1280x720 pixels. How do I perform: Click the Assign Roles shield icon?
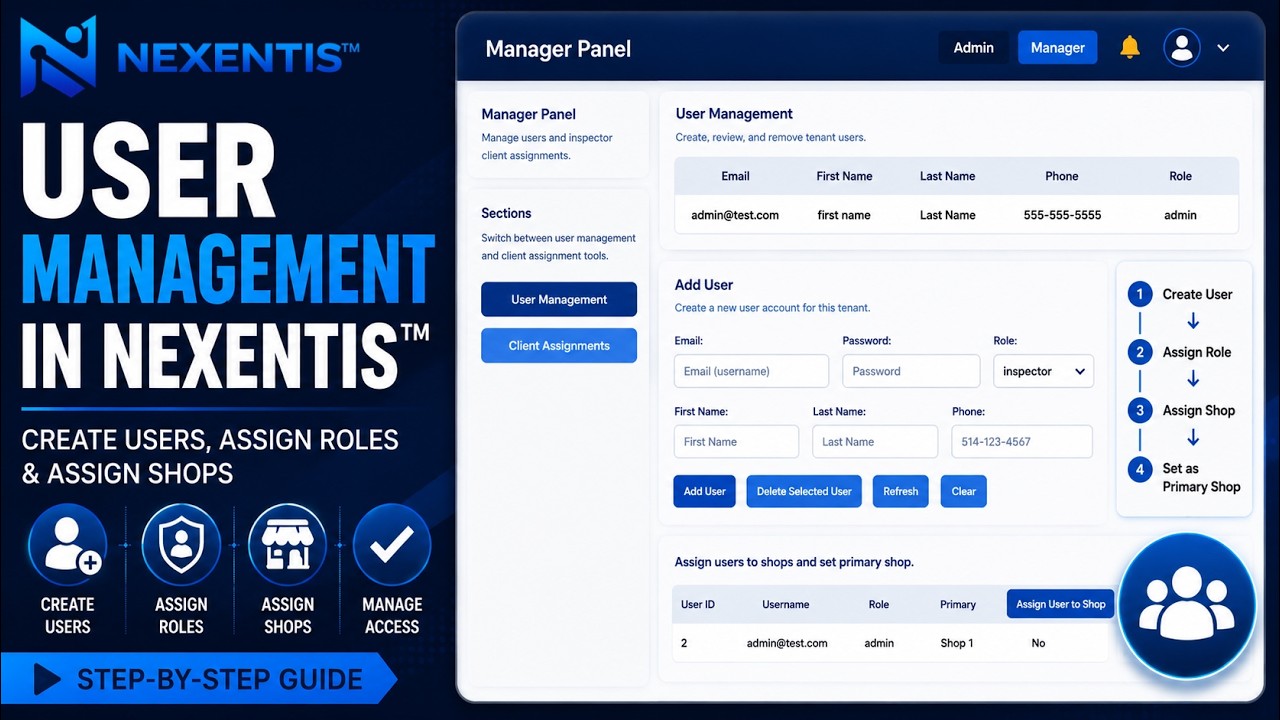pos(181,545)
